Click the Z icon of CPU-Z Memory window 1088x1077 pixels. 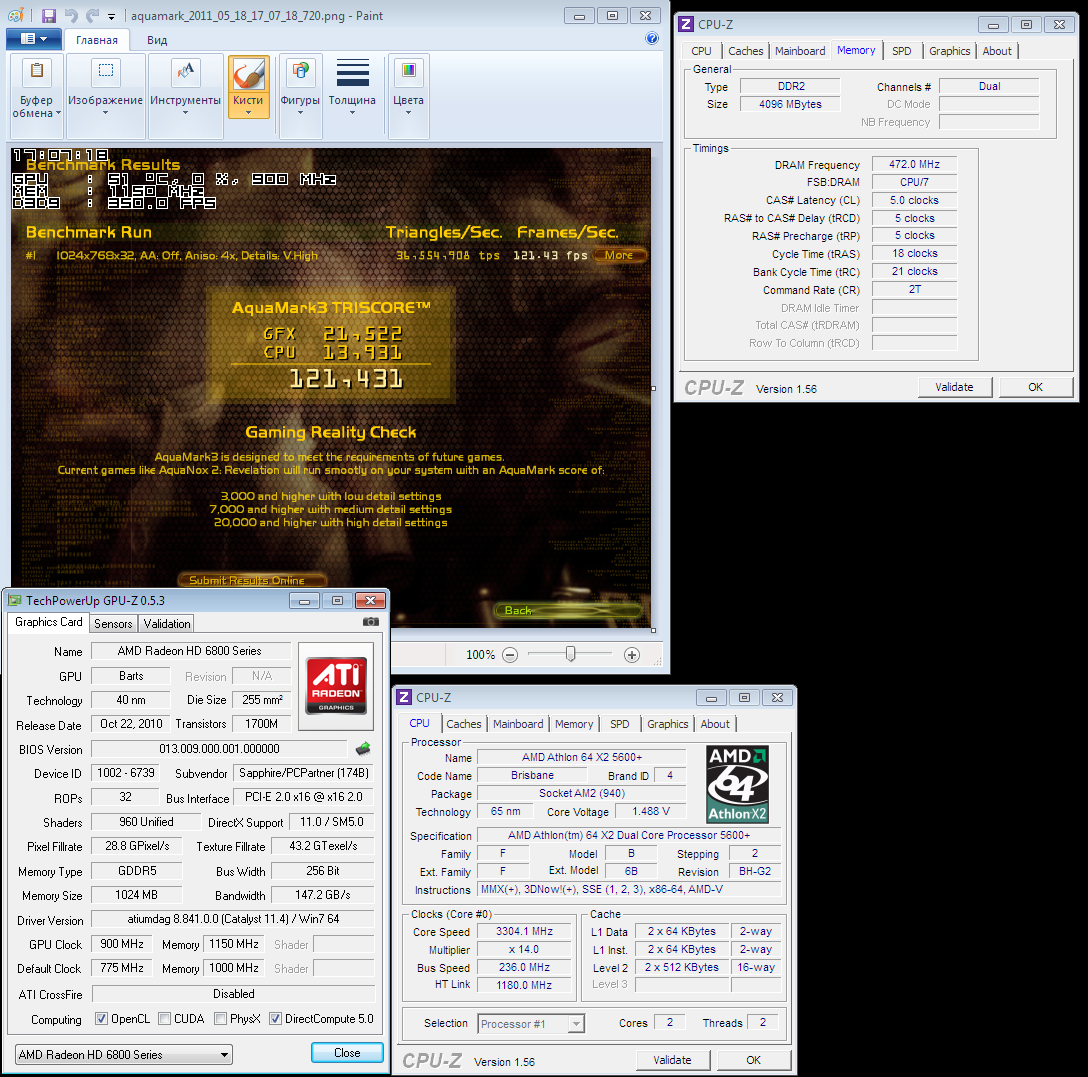[686, 24]
